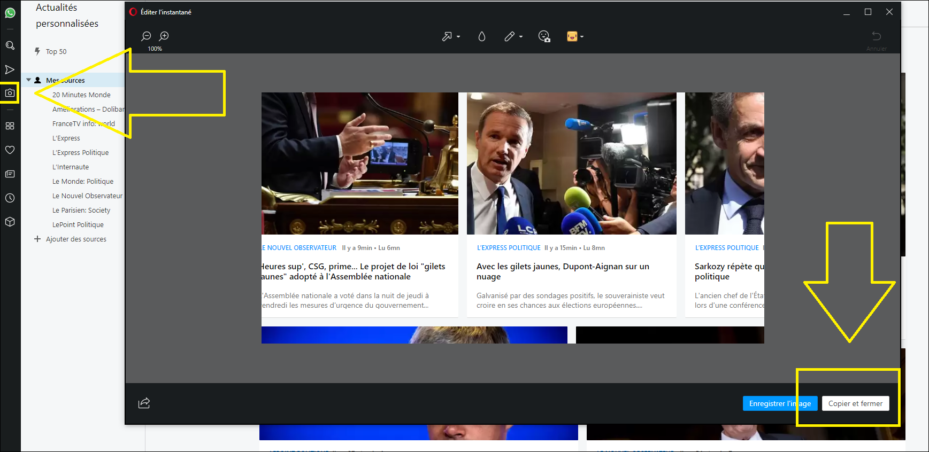Add a selfie with the face-camera icon
The width and height of the screenshot is (929, 452).
click(544, 37)
